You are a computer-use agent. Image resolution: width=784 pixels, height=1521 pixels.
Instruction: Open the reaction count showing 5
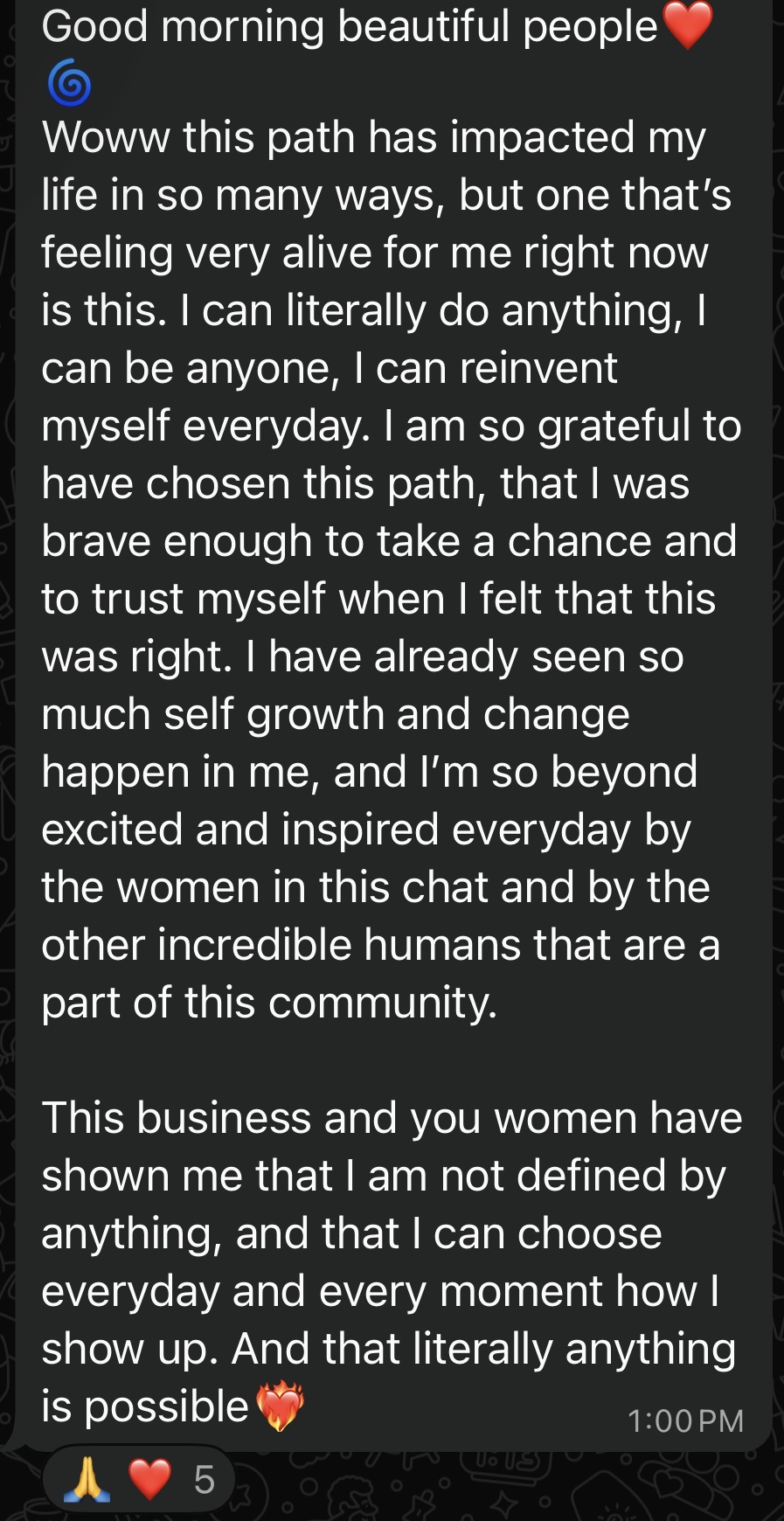pos(204,1480)
